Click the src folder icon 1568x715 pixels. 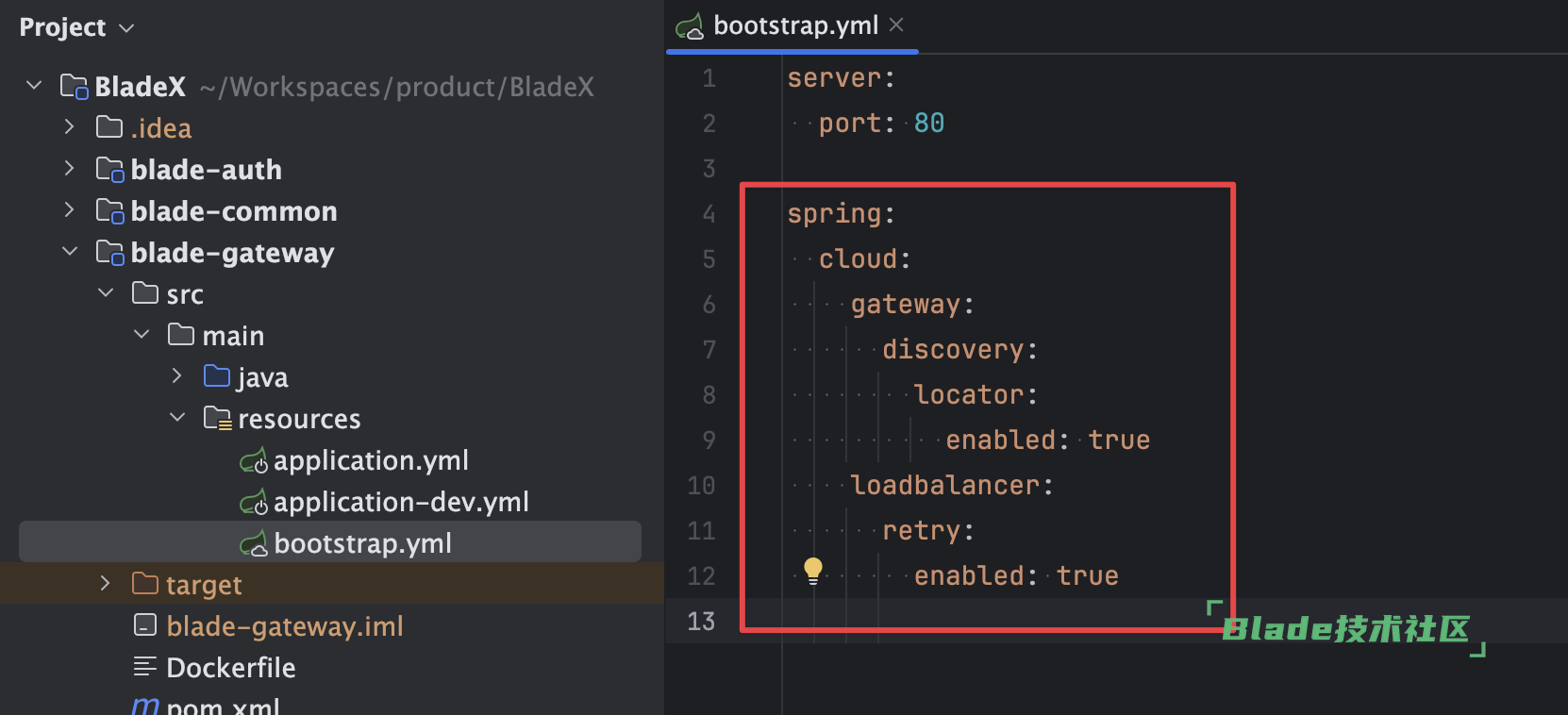click(145, 293)
